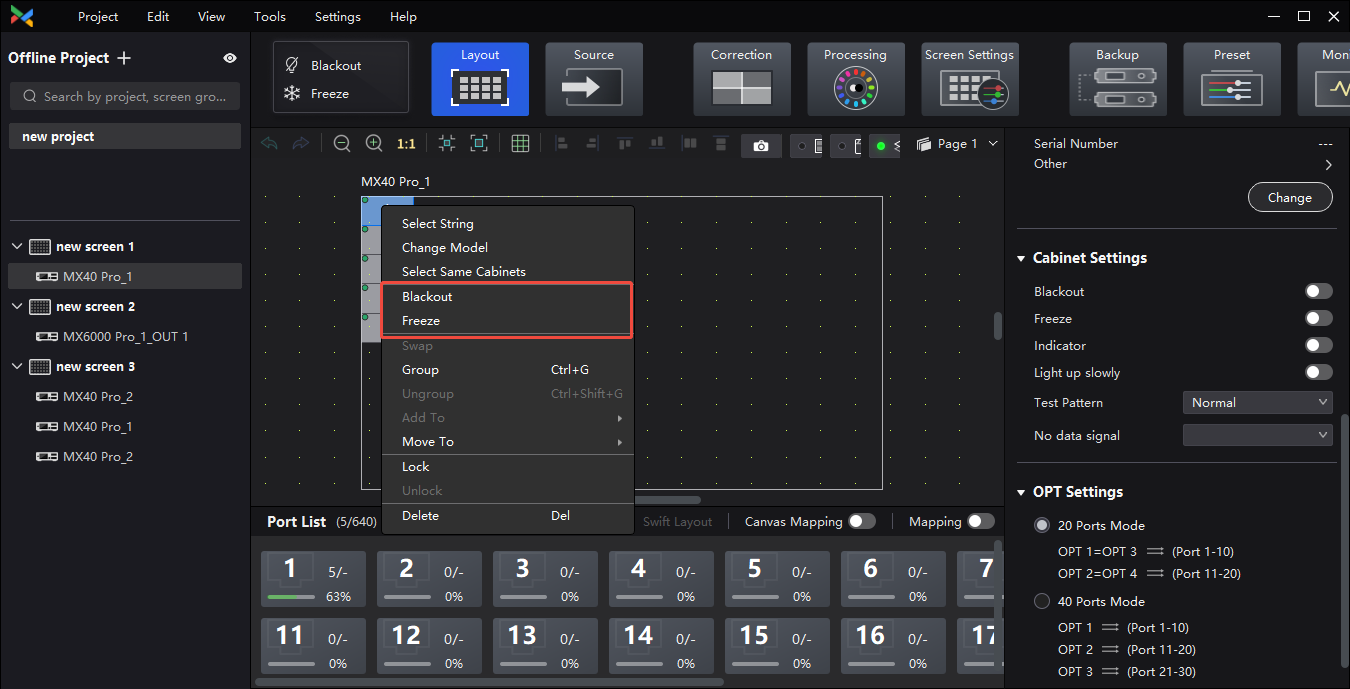Toggle the Indicator switch
The width and height of the screenshot is (1350, 689).
(x=1319, y=345)
